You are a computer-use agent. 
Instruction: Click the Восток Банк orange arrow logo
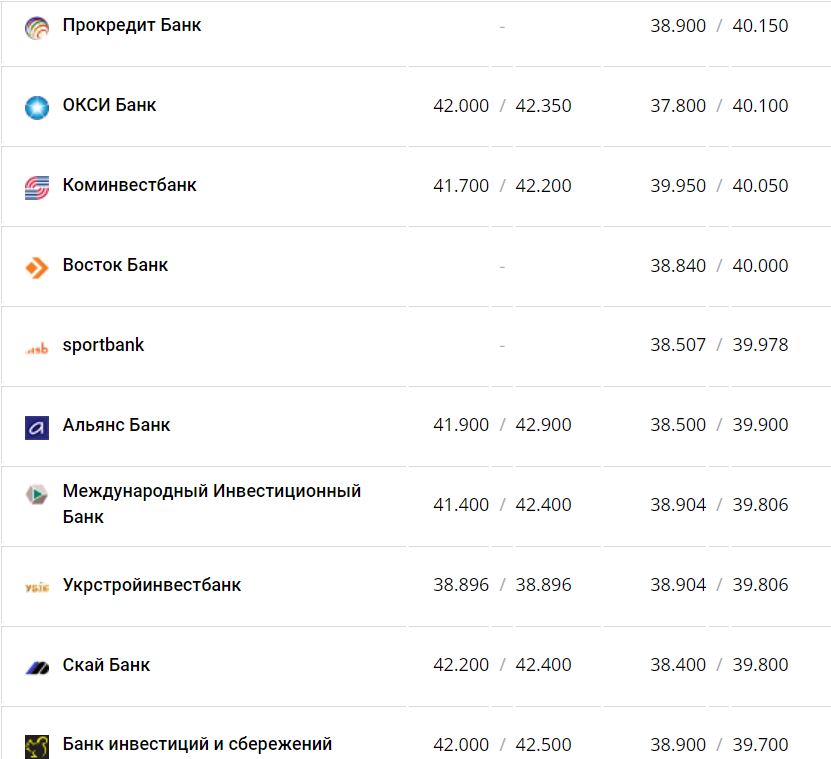[x=37, y=267]
